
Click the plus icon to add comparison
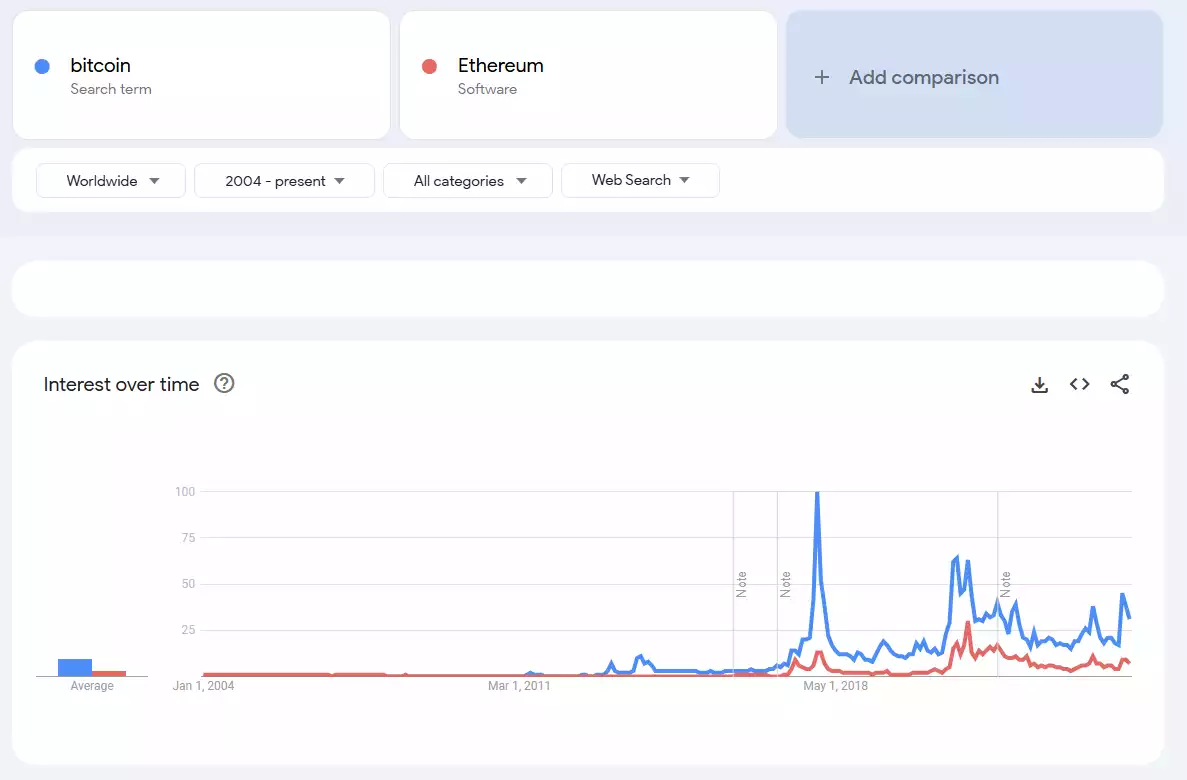point(821,77)
